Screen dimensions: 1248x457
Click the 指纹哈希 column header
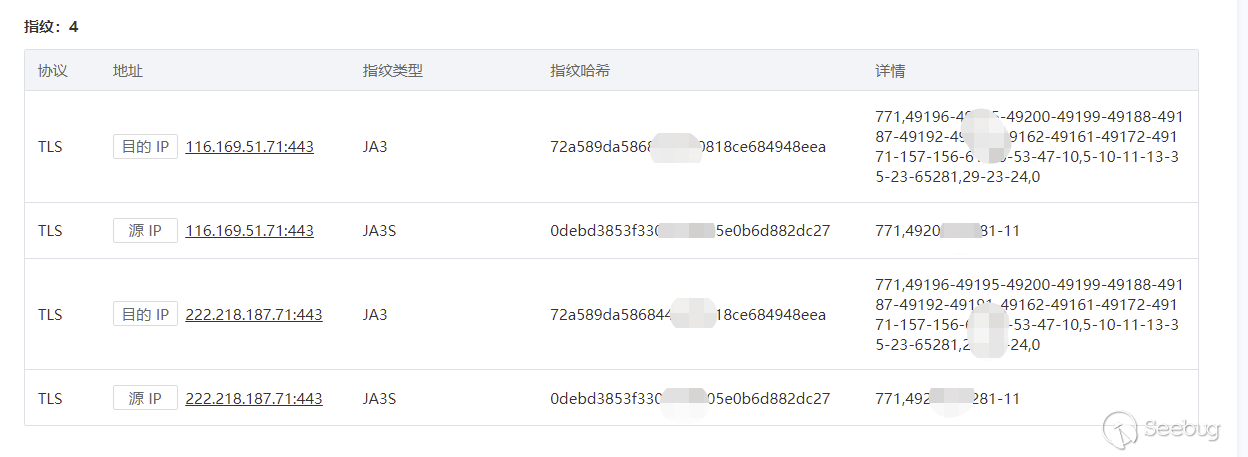tap(580, 72)
